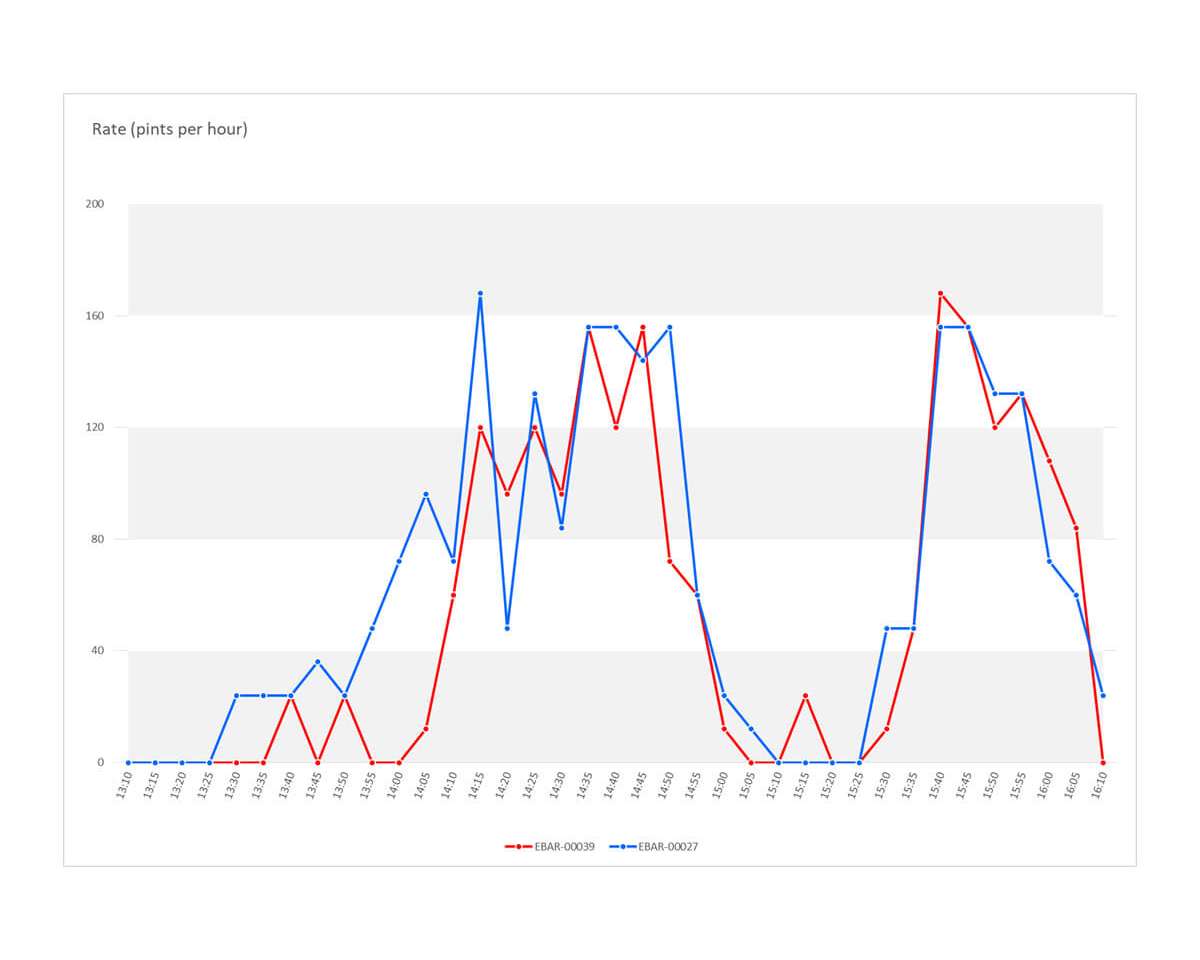Select the blue data point at 14:05
The width and height of the screenshot is (1200, 960).
click(x=426, y=494)
